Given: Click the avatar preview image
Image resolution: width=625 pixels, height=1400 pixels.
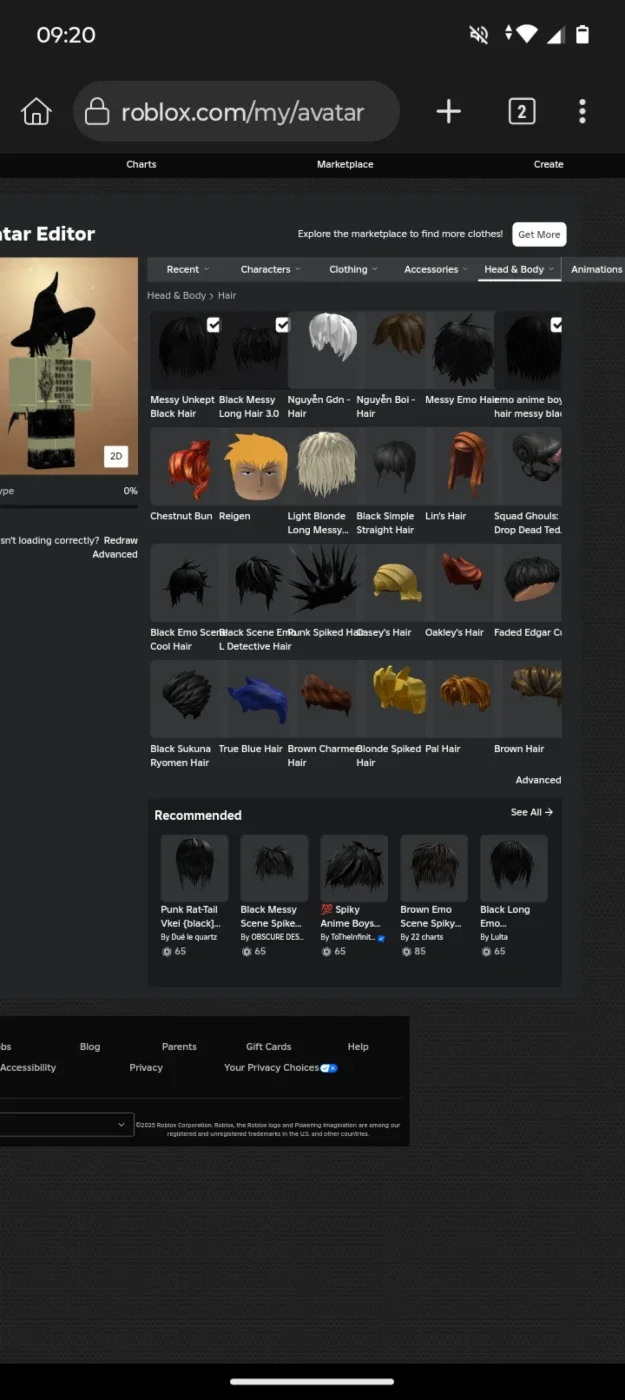Looking at the screenshot, I should point(68,365).
